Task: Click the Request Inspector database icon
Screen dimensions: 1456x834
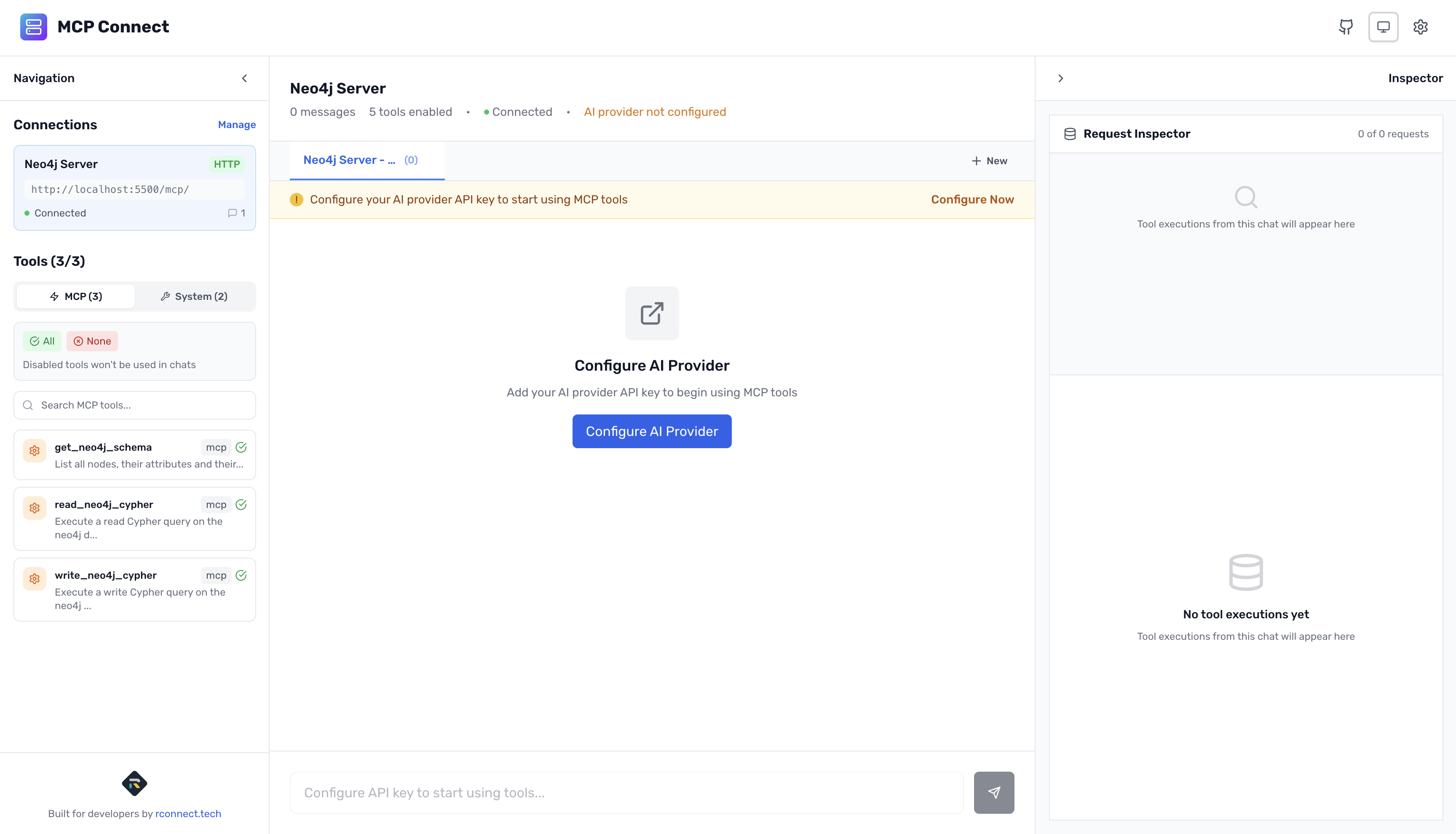Action: (x=1070, y=134)
